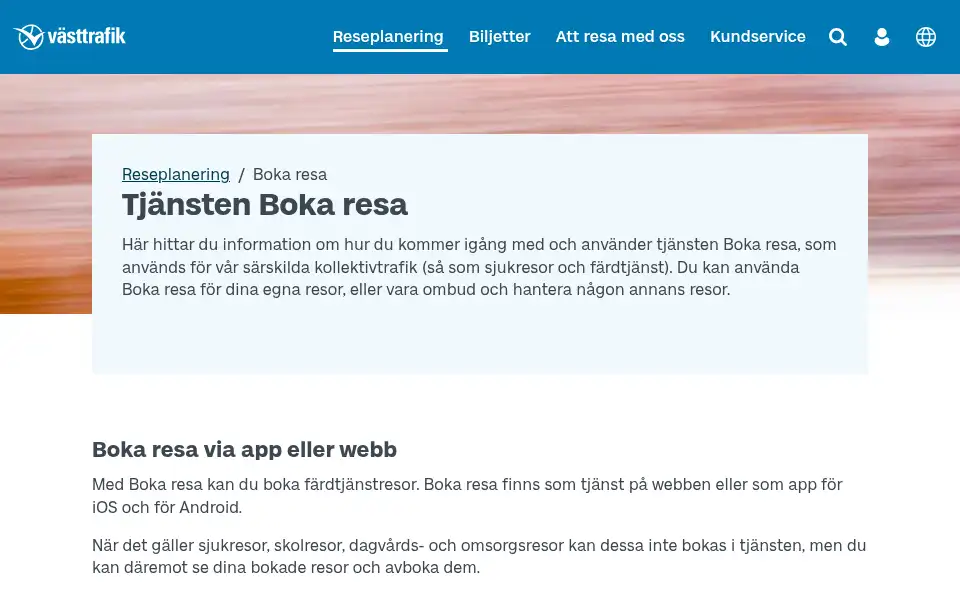Image resolution: width=960 pixels, height=600 pixels.
Task: Follow the Reseplanering breadcrumb link
Action: (176, 174)
